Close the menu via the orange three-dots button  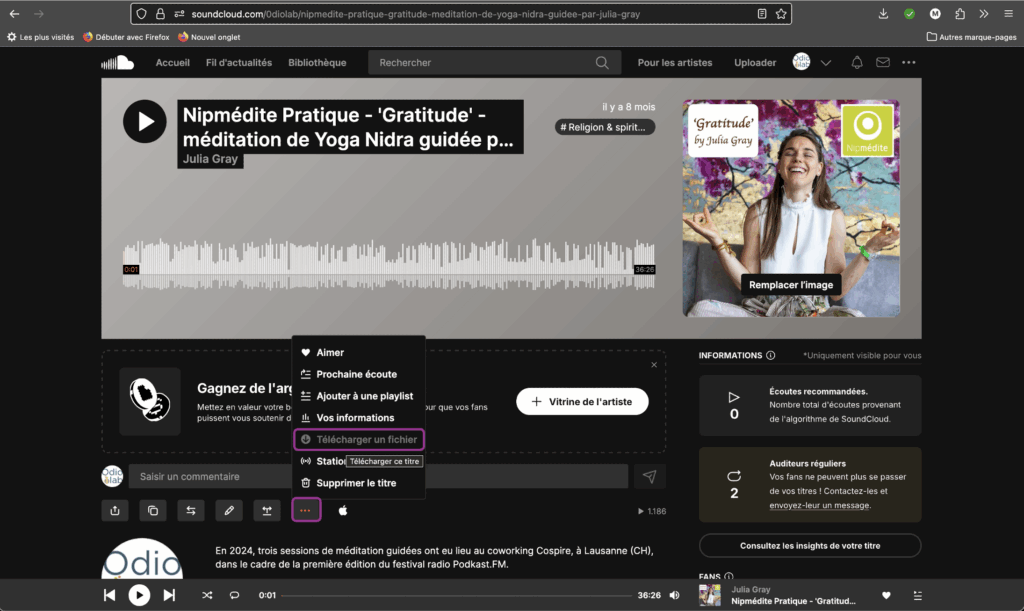(306, 510)
